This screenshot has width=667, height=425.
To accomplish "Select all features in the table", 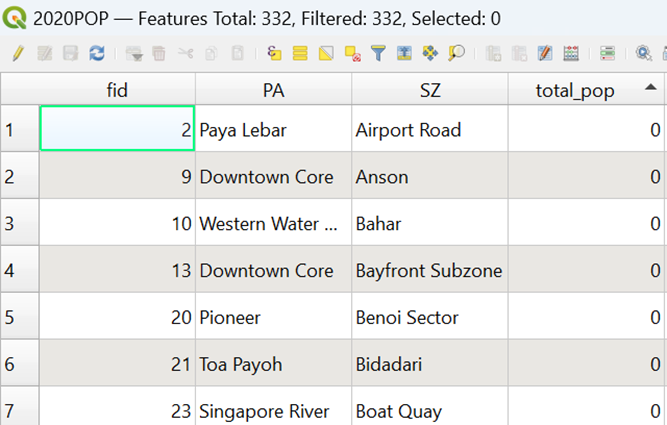I will tap(300, 53).
